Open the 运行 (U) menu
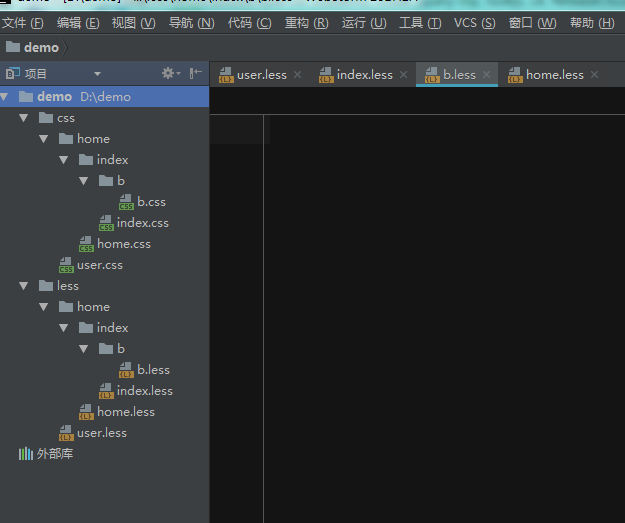 pyautogui.click(x=364, y=23)
